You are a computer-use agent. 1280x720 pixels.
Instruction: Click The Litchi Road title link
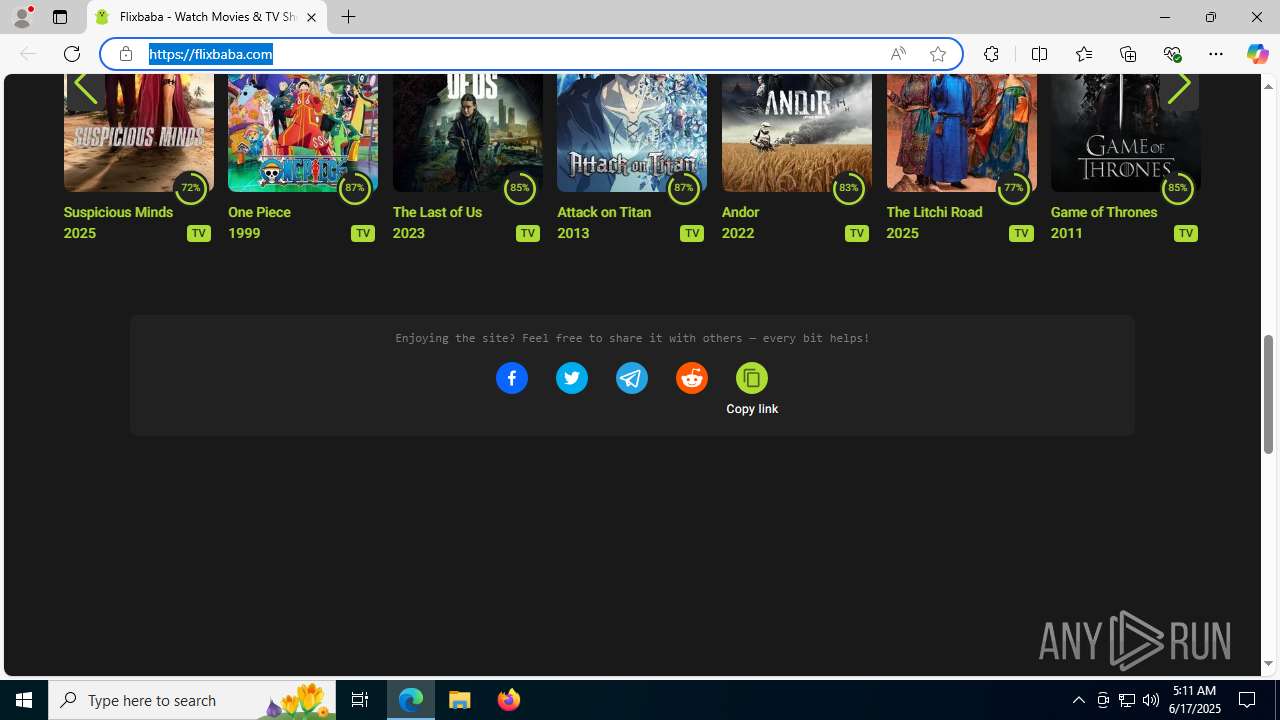coord(934,212)
